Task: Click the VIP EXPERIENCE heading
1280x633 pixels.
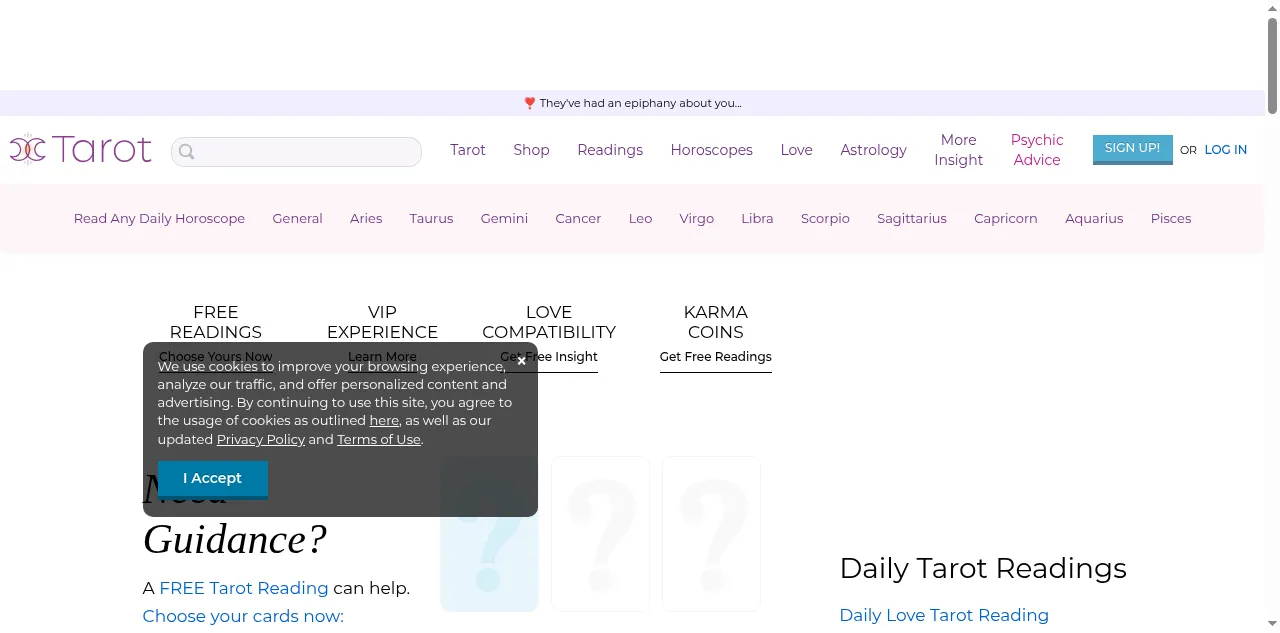Action: click(382, 322)
